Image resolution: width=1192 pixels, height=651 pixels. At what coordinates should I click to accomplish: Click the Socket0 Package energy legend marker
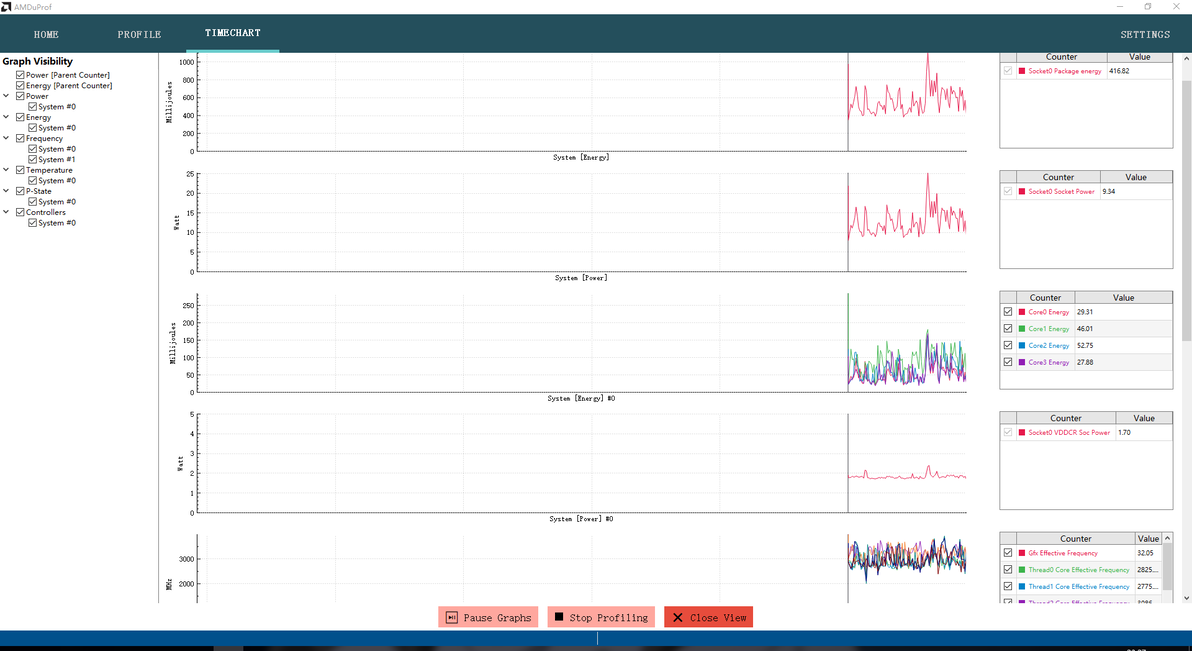[1022, 71]
